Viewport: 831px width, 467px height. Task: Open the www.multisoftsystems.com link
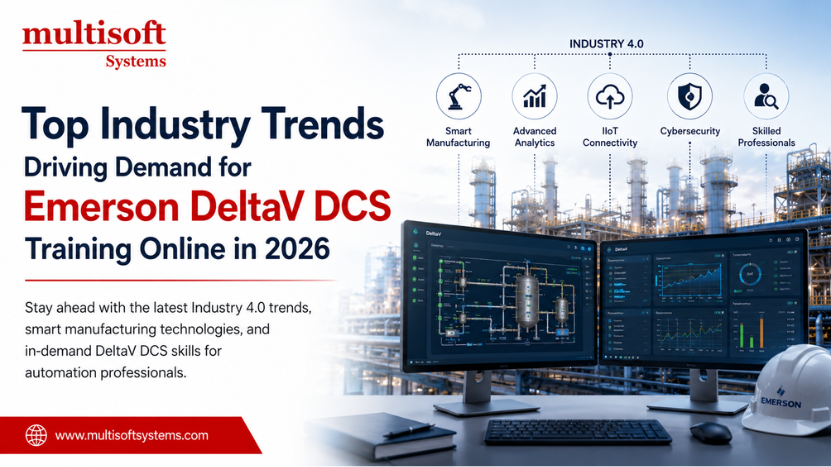point(131,436)
